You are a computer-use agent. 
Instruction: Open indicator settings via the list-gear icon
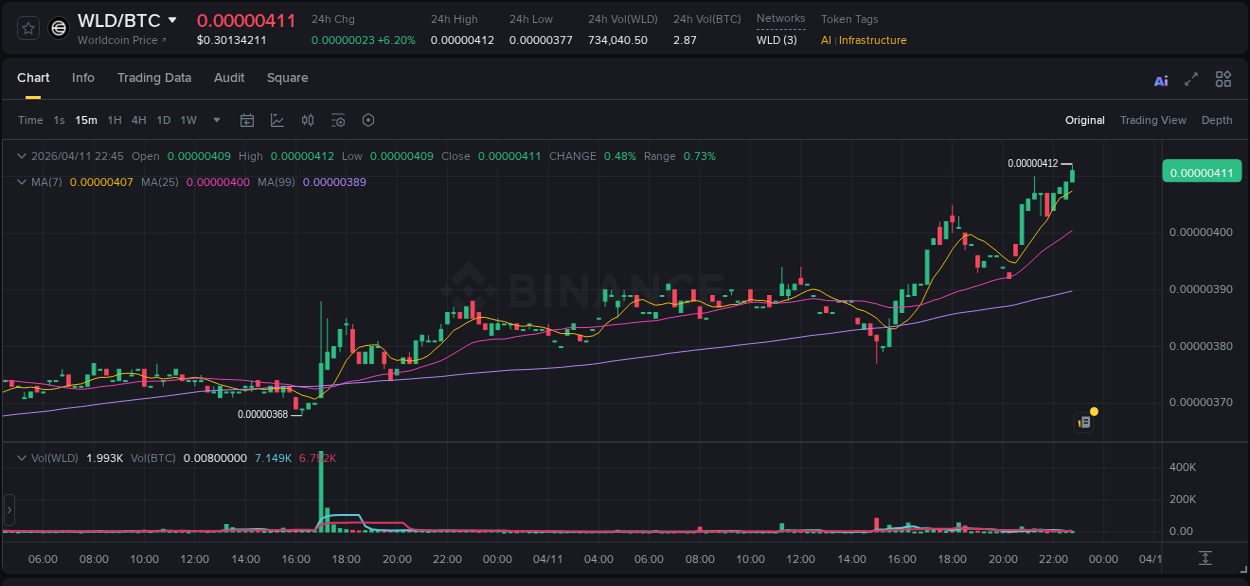tap(338, 120)
